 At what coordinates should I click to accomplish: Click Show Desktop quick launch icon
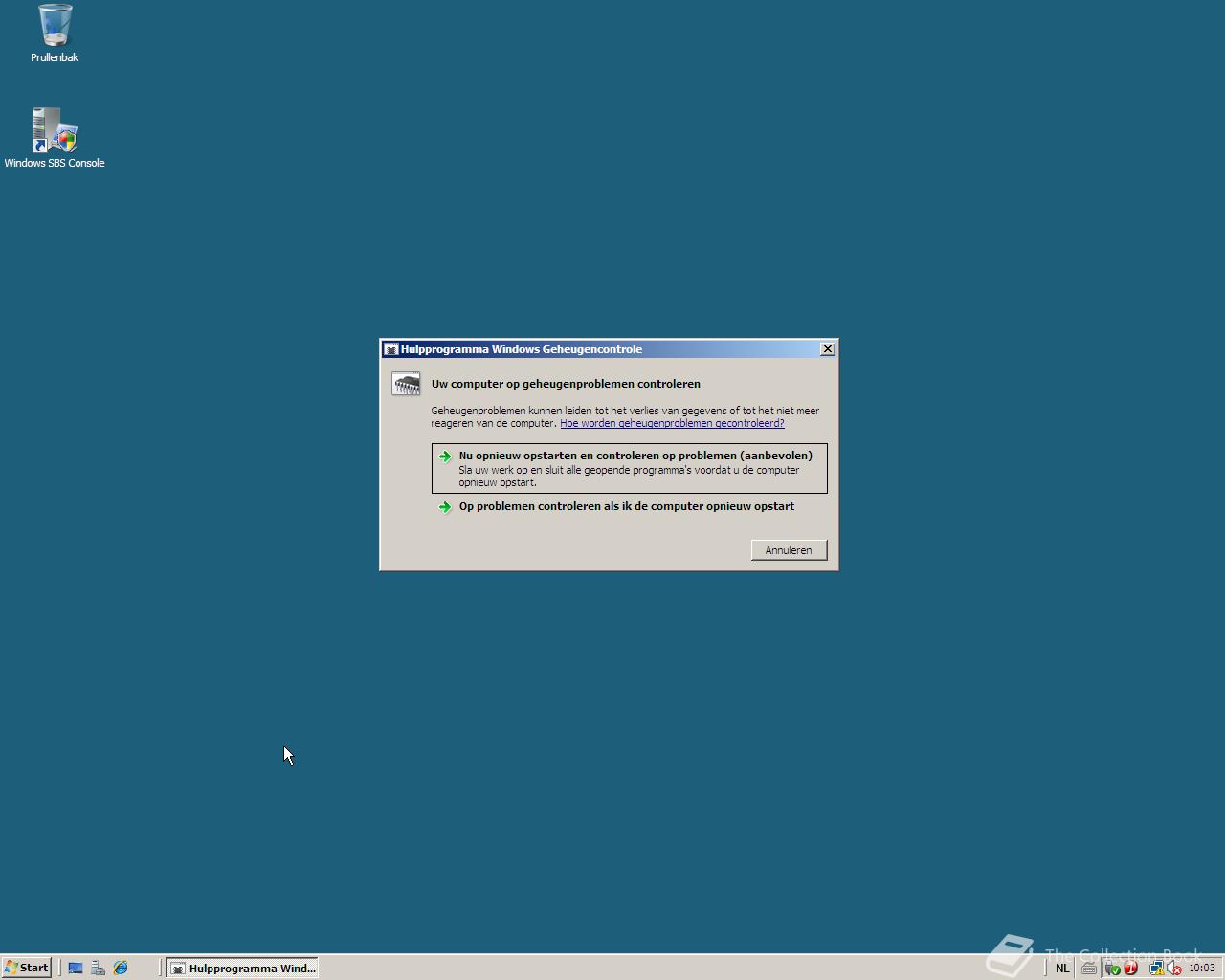(x=76, y=968)
